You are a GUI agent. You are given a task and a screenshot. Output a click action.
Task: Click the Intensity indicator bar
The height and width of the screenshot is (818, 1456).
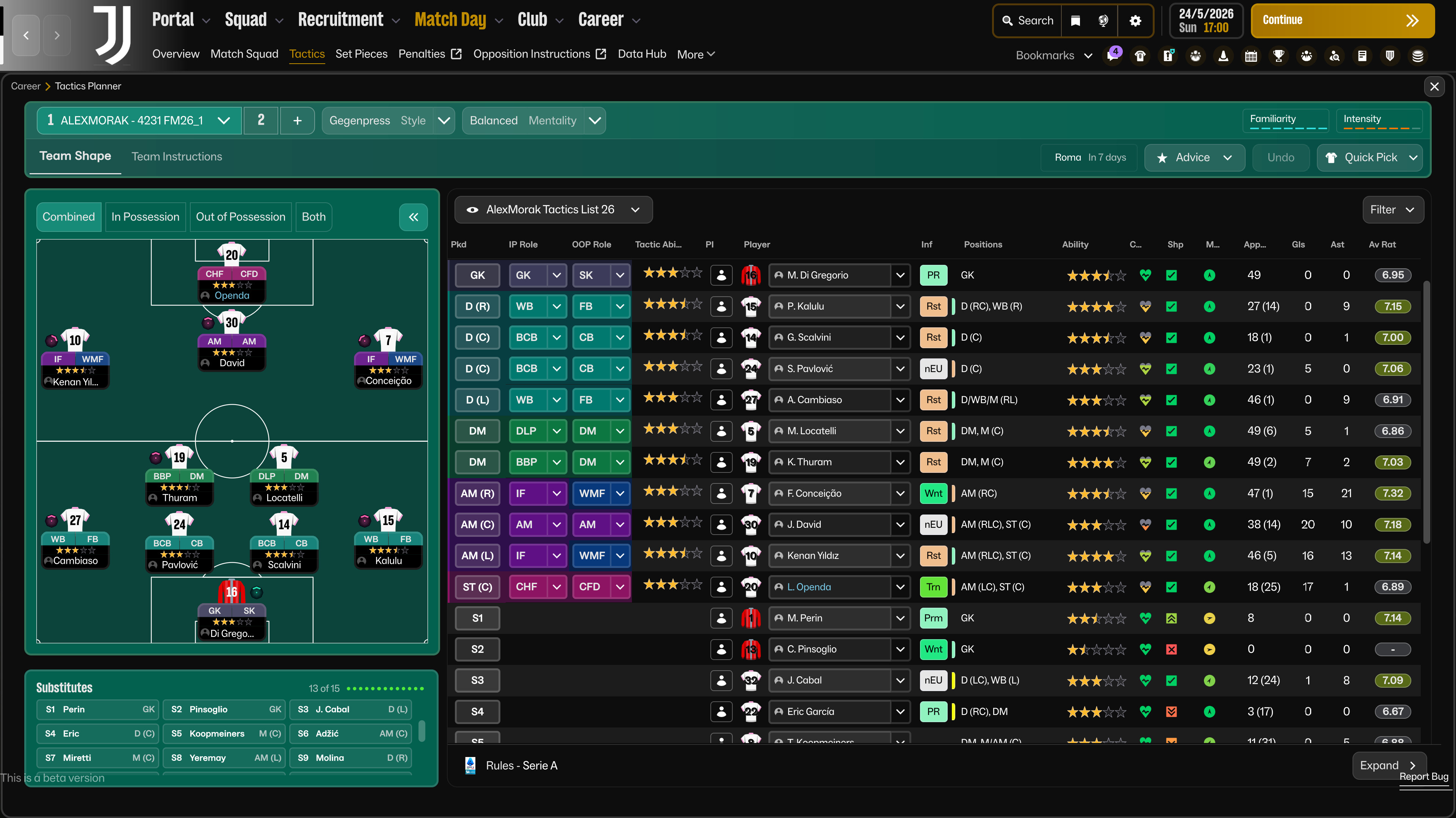(x=1379, y=120)
